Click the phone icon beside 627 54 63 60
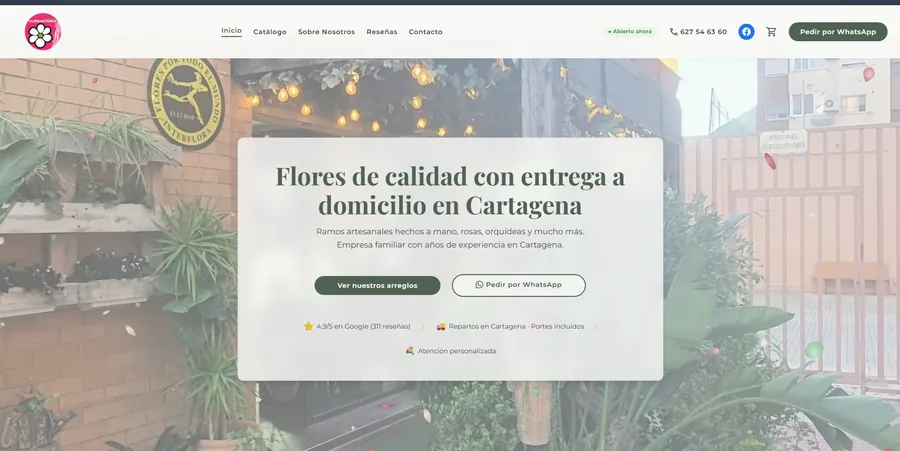This screenshot has width=900, height=451. 673,32
